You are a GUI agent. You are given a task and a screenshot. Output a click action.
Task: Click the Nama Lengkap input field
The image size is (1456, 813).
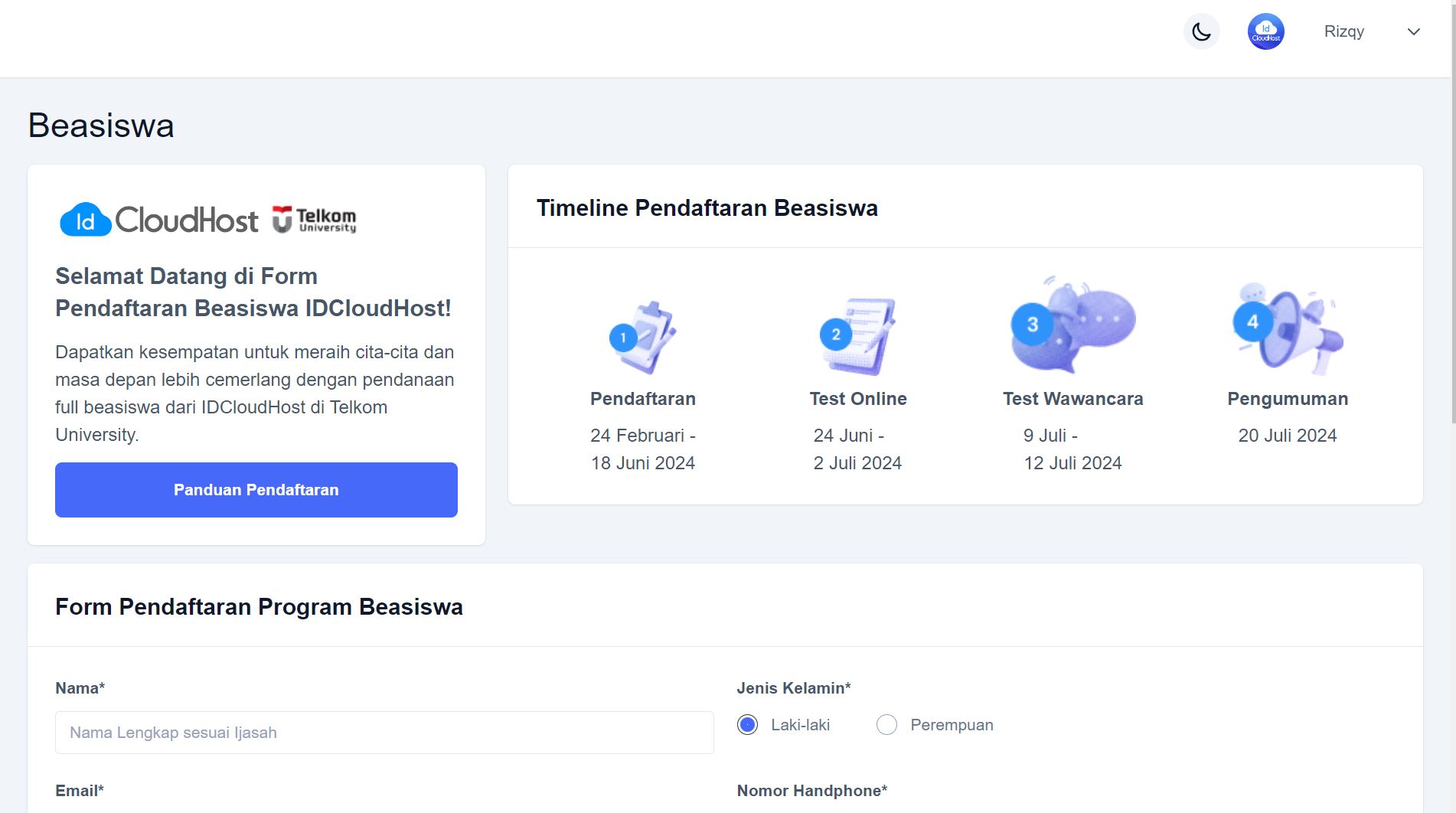[384, 732]
